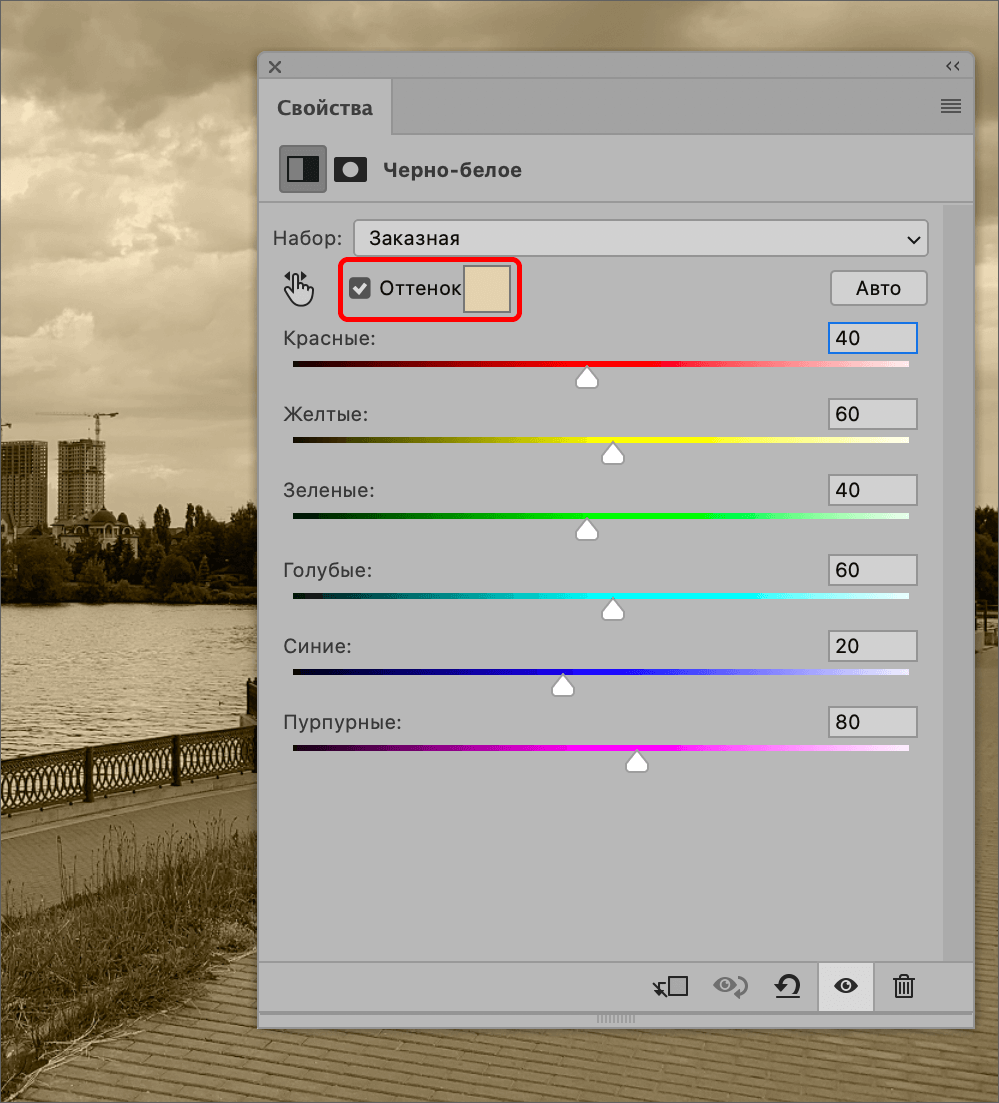Uncheck the Оттенок tint checkbox
Image resolution: width=999 pixels, height=1103 pixels.
pyautogui.click(x=360, y=289)
